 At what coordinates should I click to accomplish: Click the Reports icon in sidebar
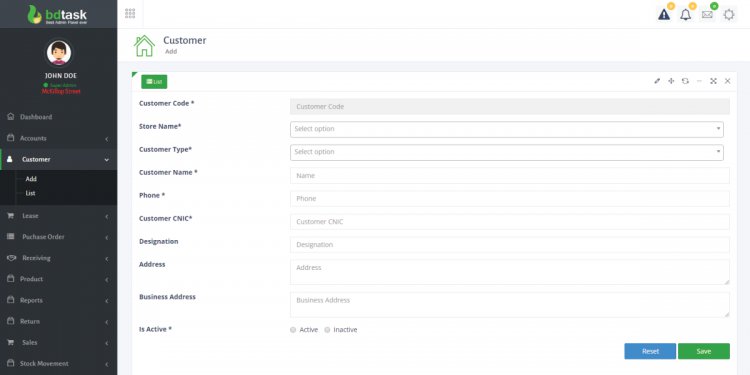(x=11, y=300)
